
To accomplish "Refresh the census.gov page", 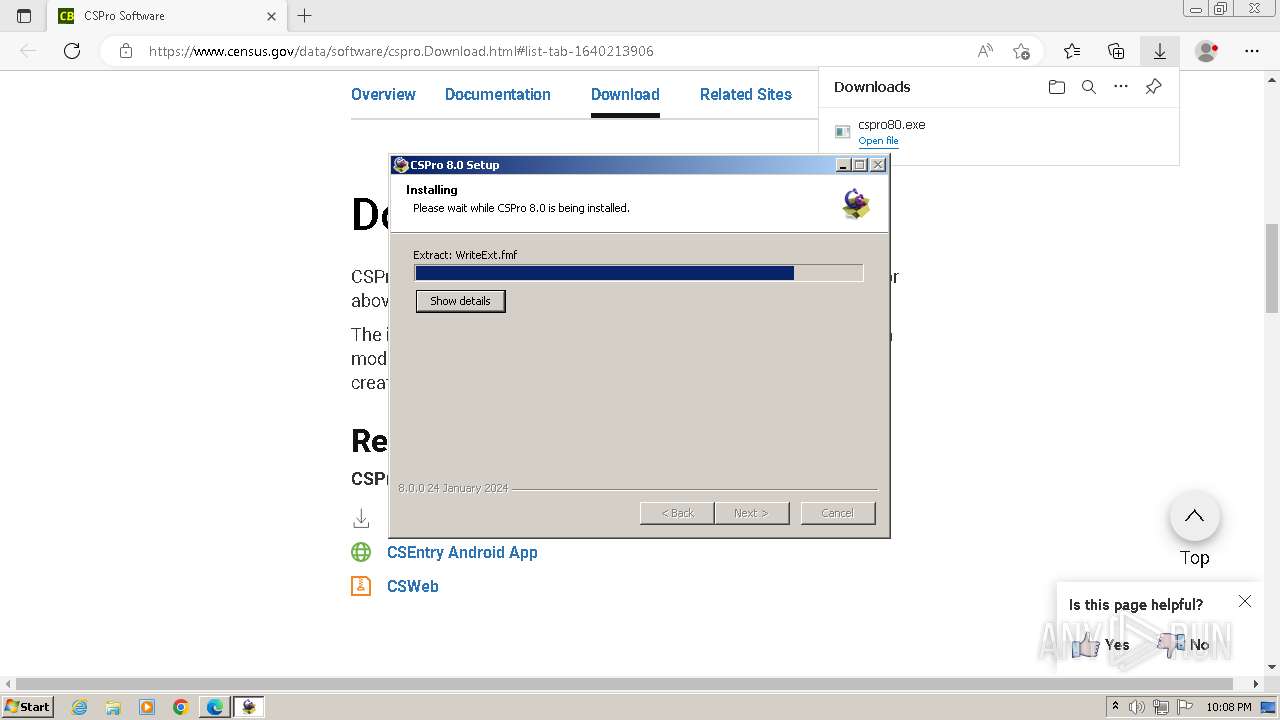I will [x=72, y=51].
